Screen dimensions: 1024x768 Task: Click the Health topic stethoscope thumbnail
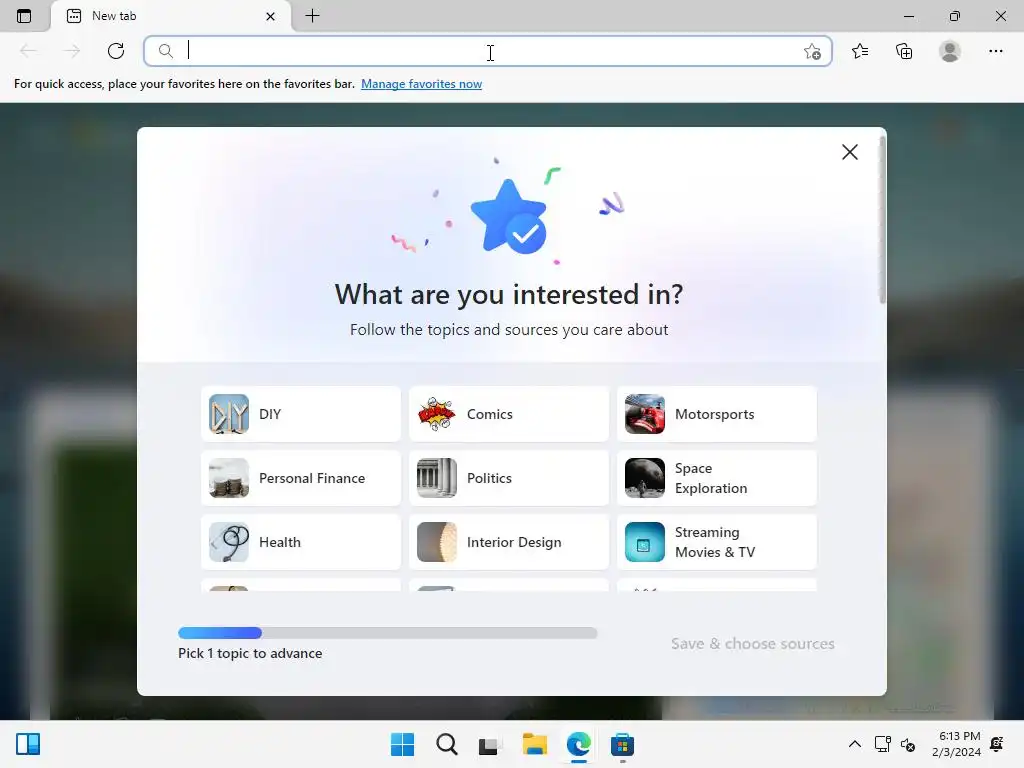point(229,542)
